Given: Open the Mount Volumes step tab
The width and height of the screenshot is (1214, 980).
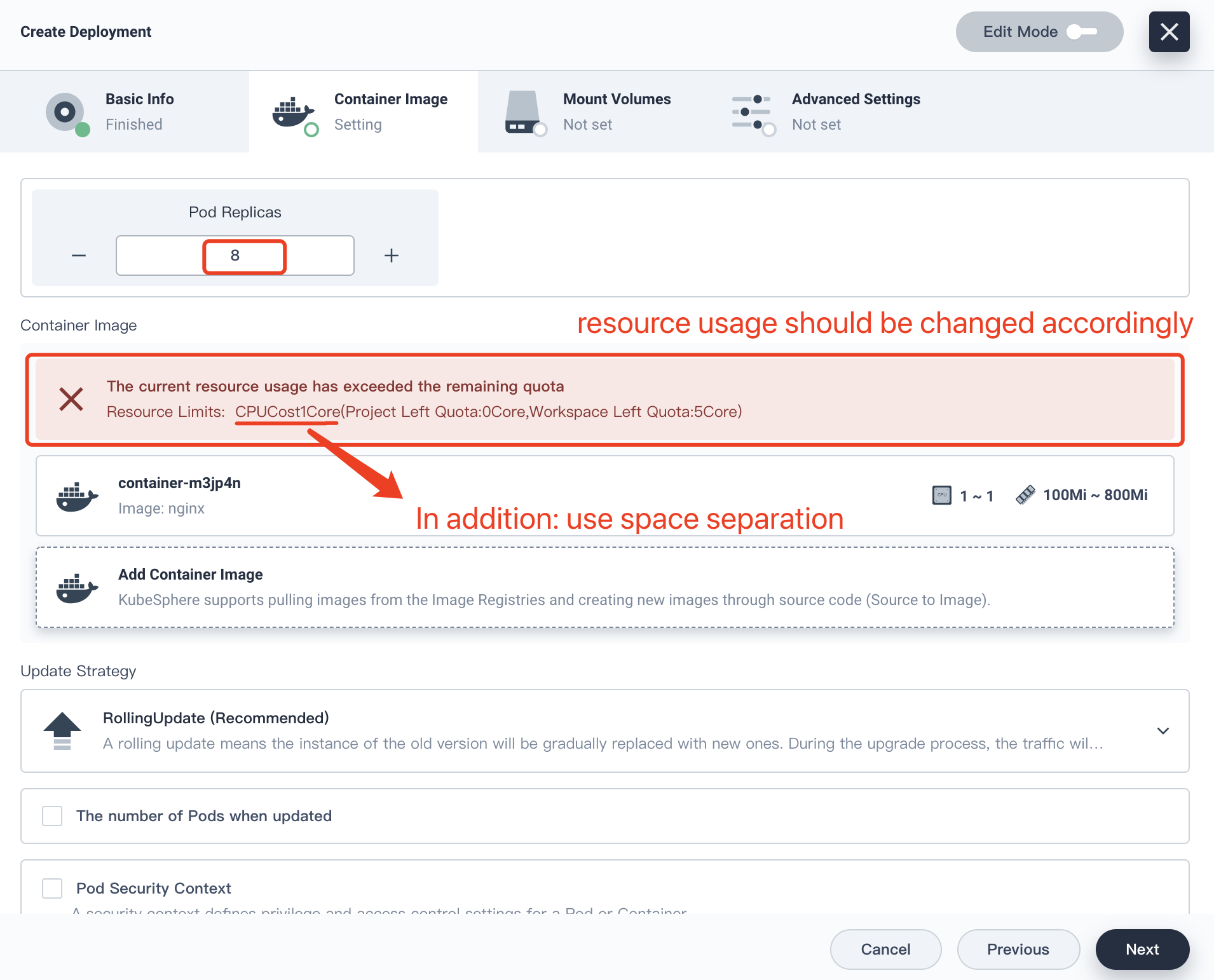Looking at the screenshot, I should [x=592, y=112].
